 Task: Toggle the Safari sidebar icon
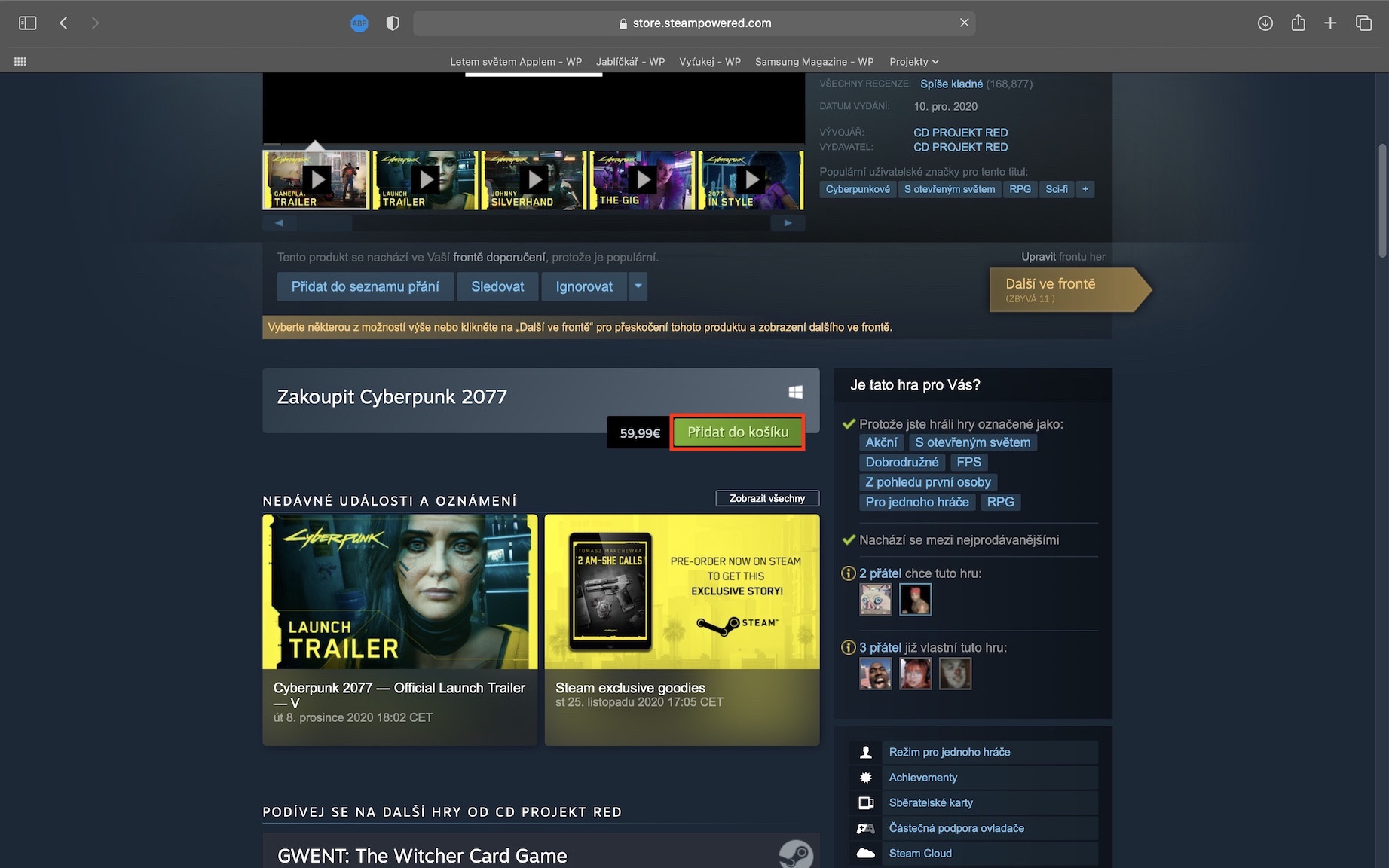[27, 23]
